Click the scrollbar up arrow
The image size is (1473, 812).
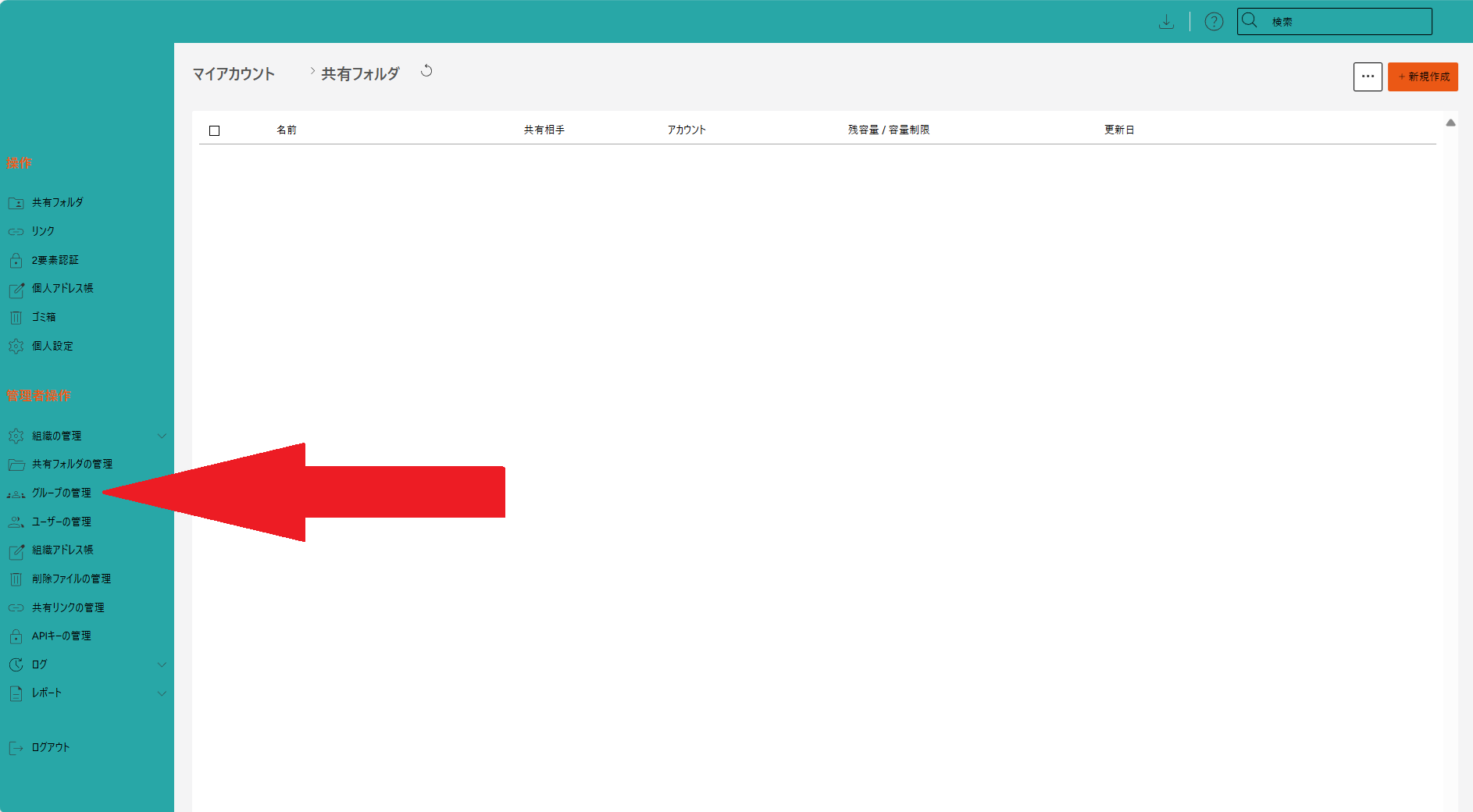(1450, 123)
